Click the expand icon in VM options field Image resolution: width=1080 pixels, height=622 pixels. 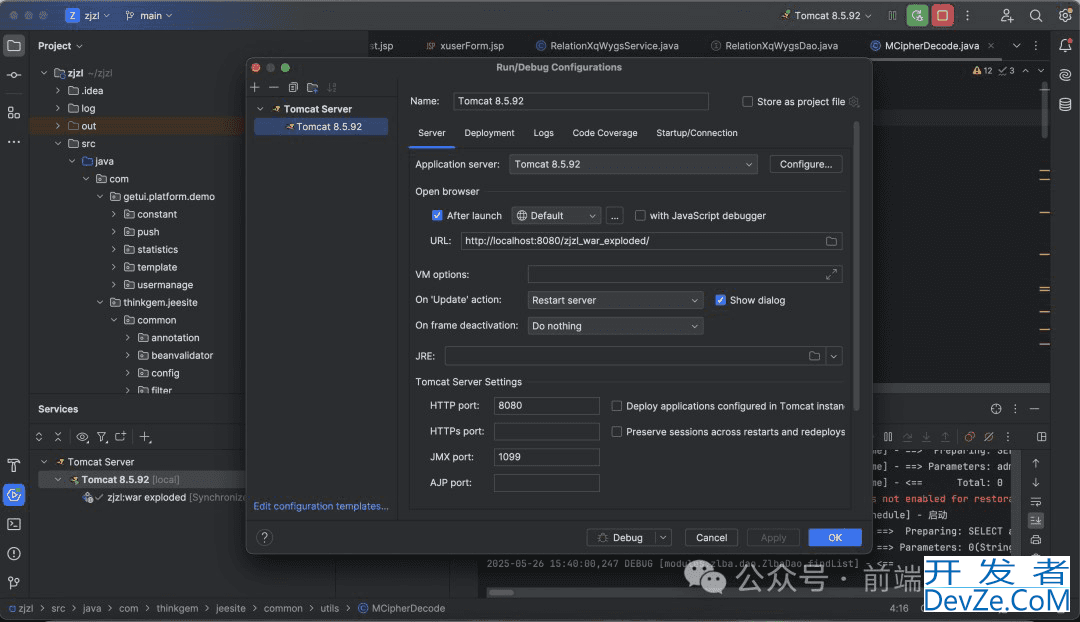[831, 274]
